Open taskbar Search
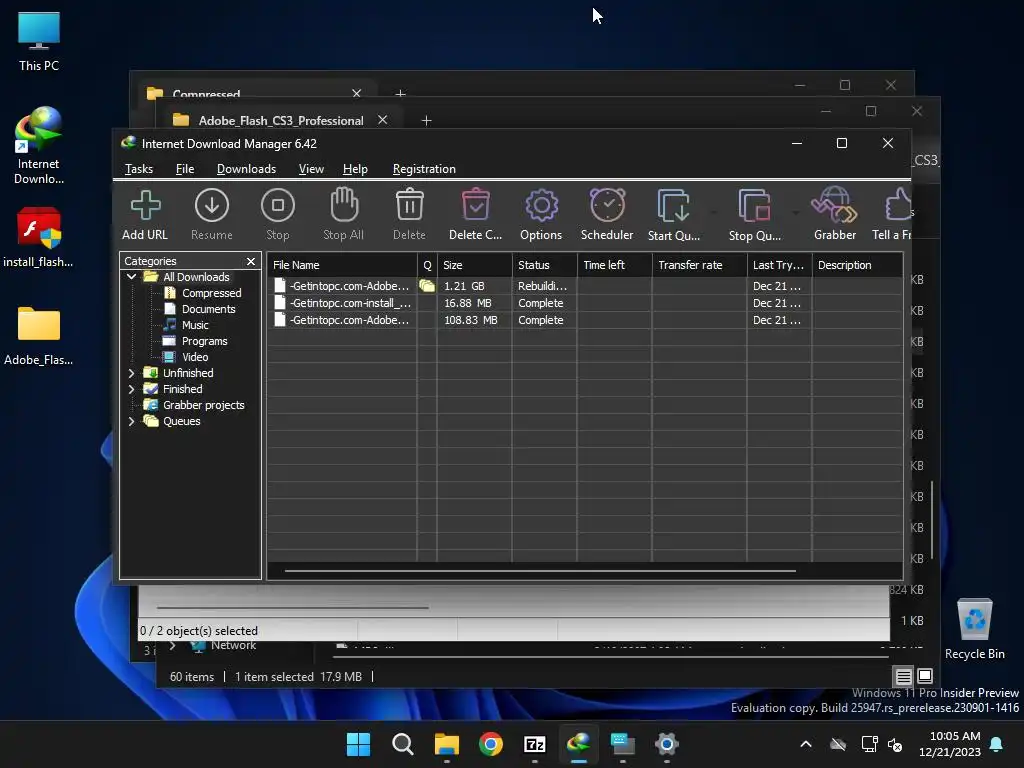The image size is (1024, 768). coord(402,744)
